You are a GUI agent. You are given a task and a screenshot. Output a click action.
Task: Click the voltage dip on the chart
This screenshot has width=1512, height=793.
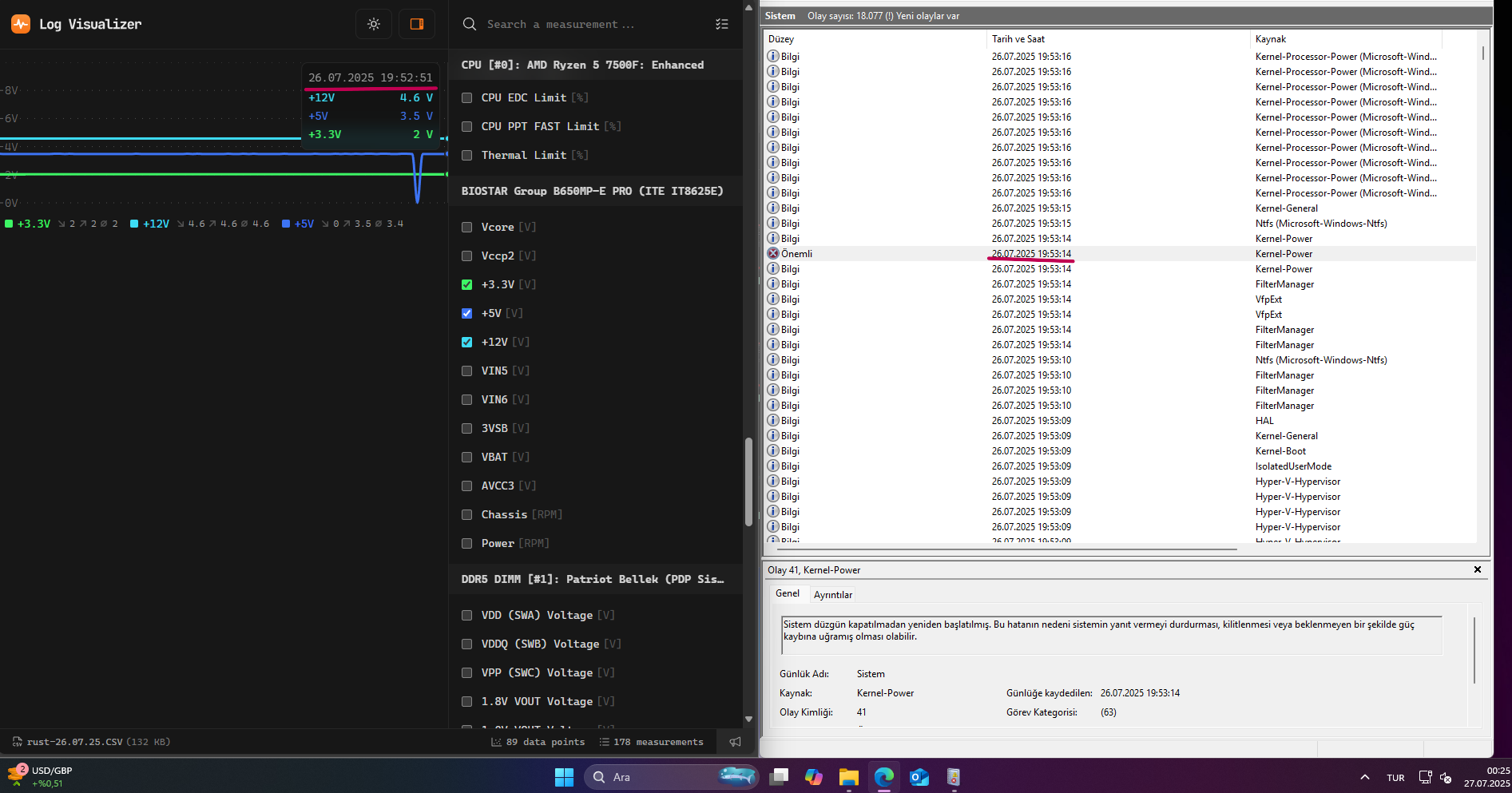coord(417,180)
